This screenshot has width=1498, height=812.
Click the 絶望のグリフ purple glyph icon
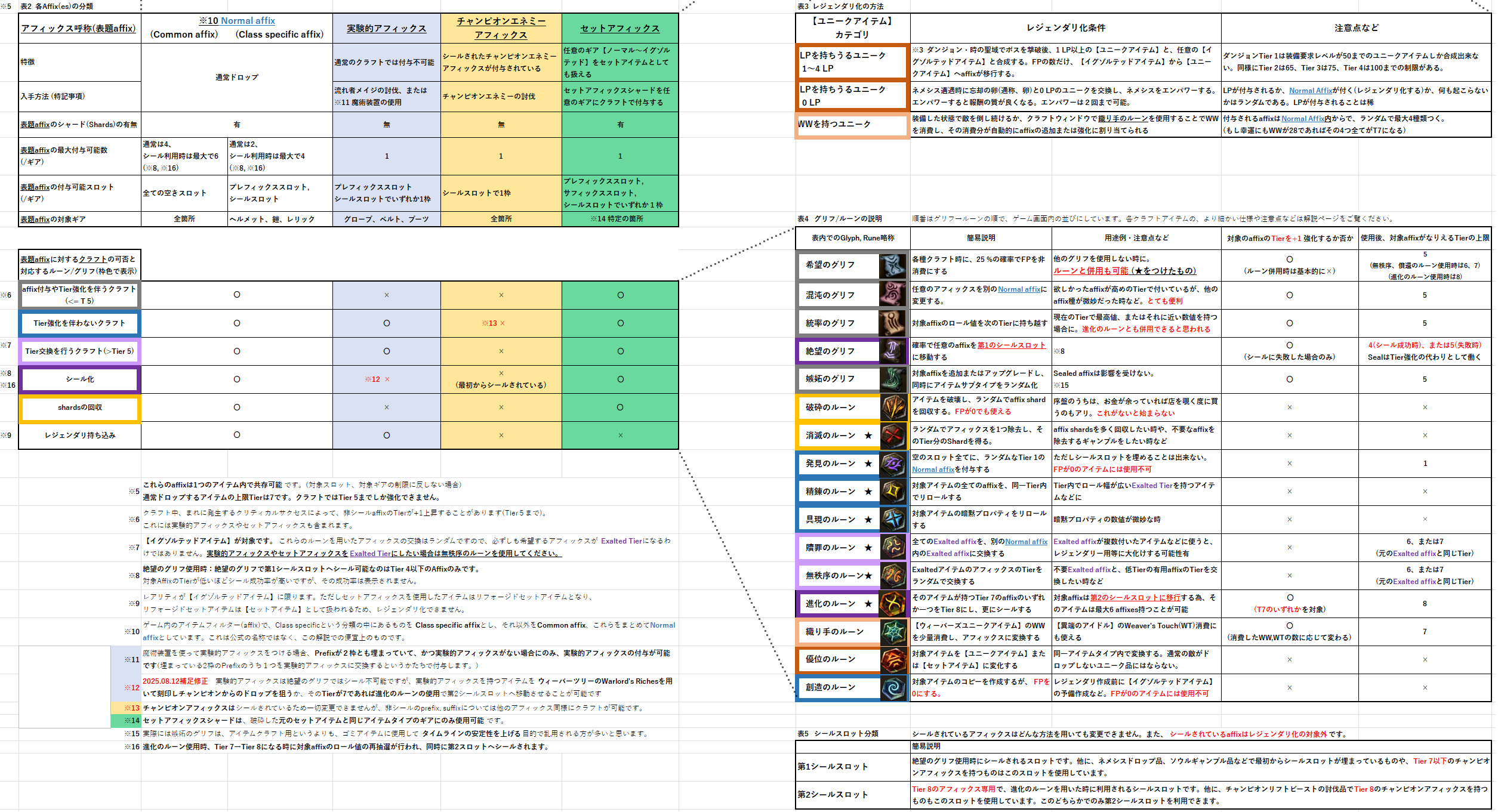(893, 351)
